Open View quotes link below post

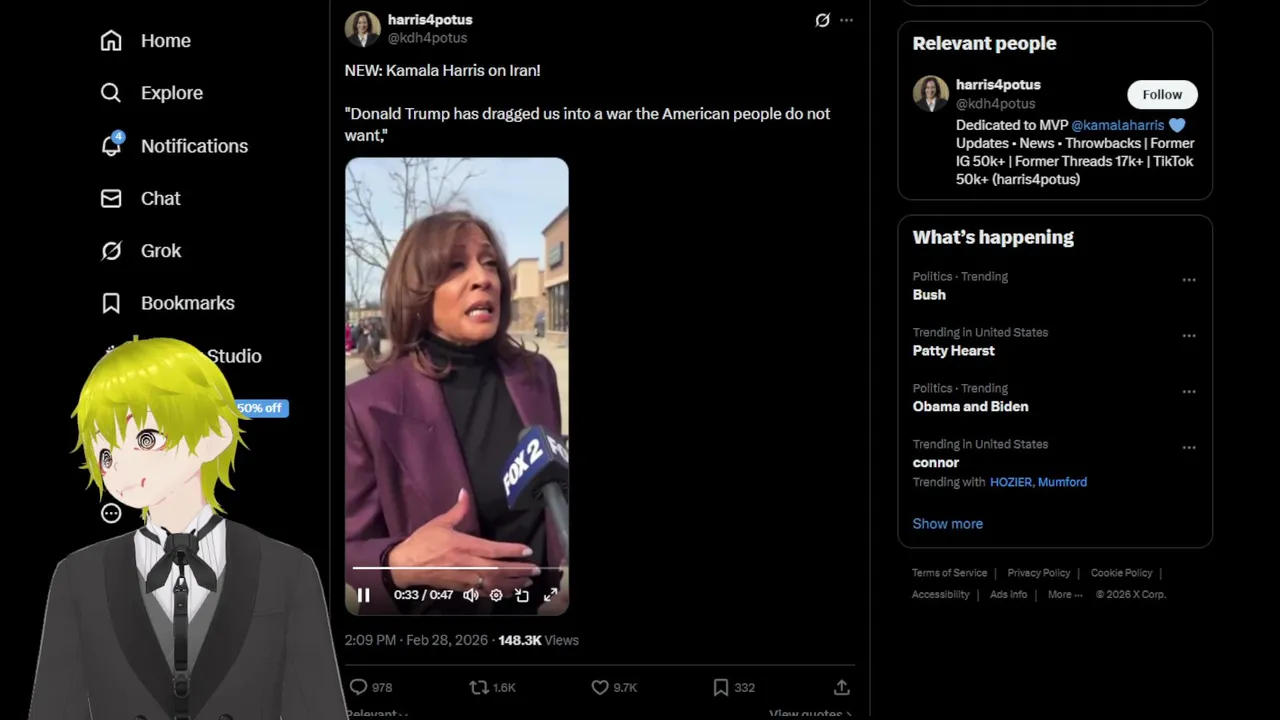tap(810, 713)
